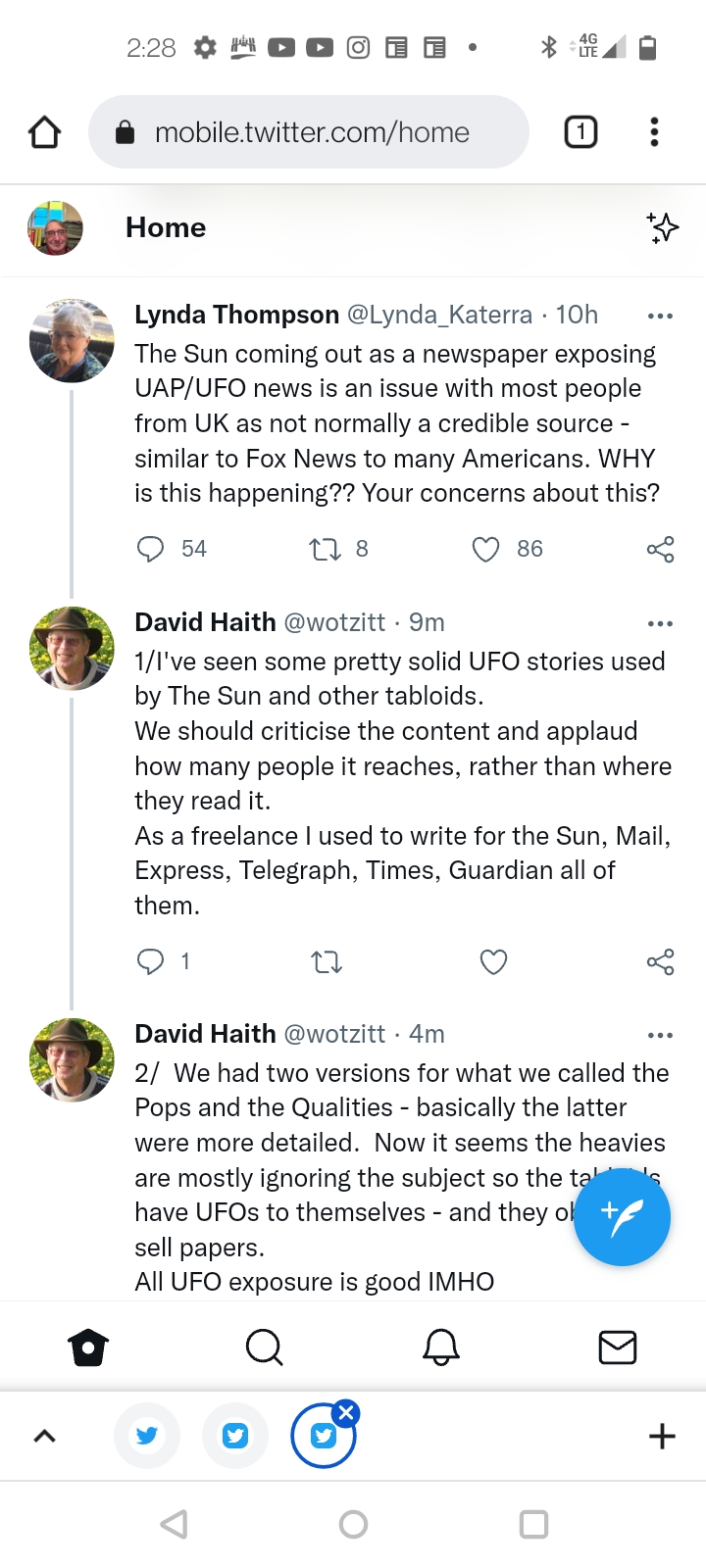This screenshot has height=1568, width=706.
Task: Open the Notifications bell tab
Action: (441, 1347)
